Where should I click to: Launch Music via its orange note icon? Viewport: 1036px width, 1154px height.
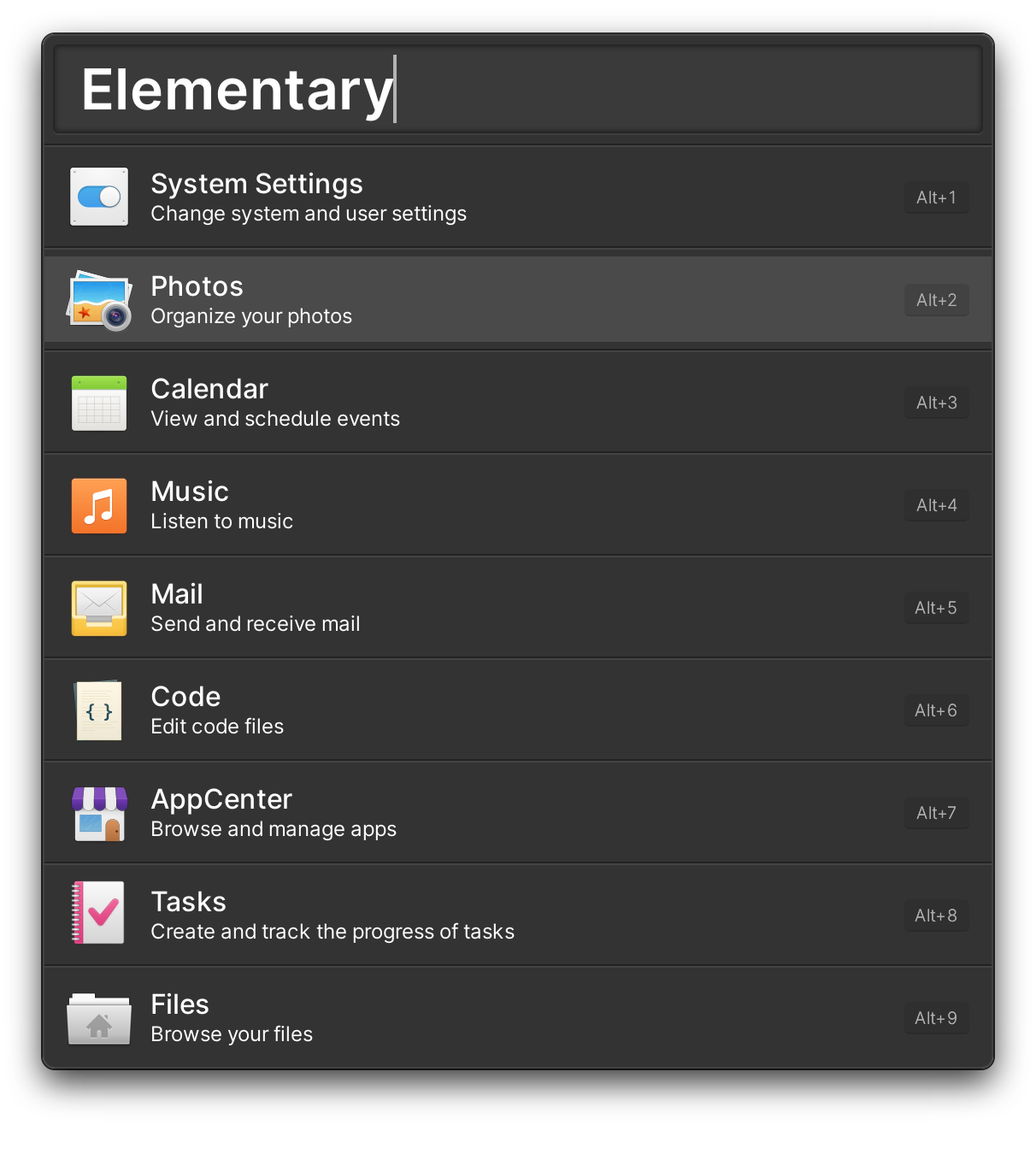[x=99, y=505]
